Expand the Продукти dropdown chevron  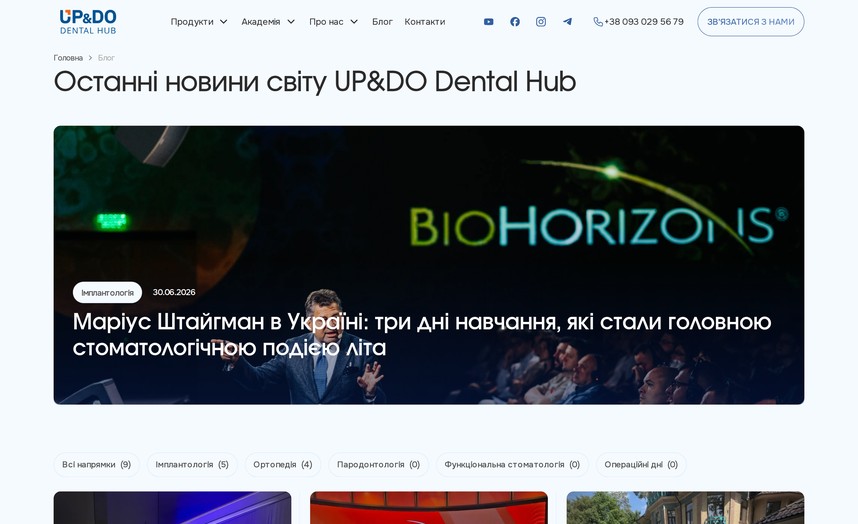pyautogui.click(x=223, y=22)
